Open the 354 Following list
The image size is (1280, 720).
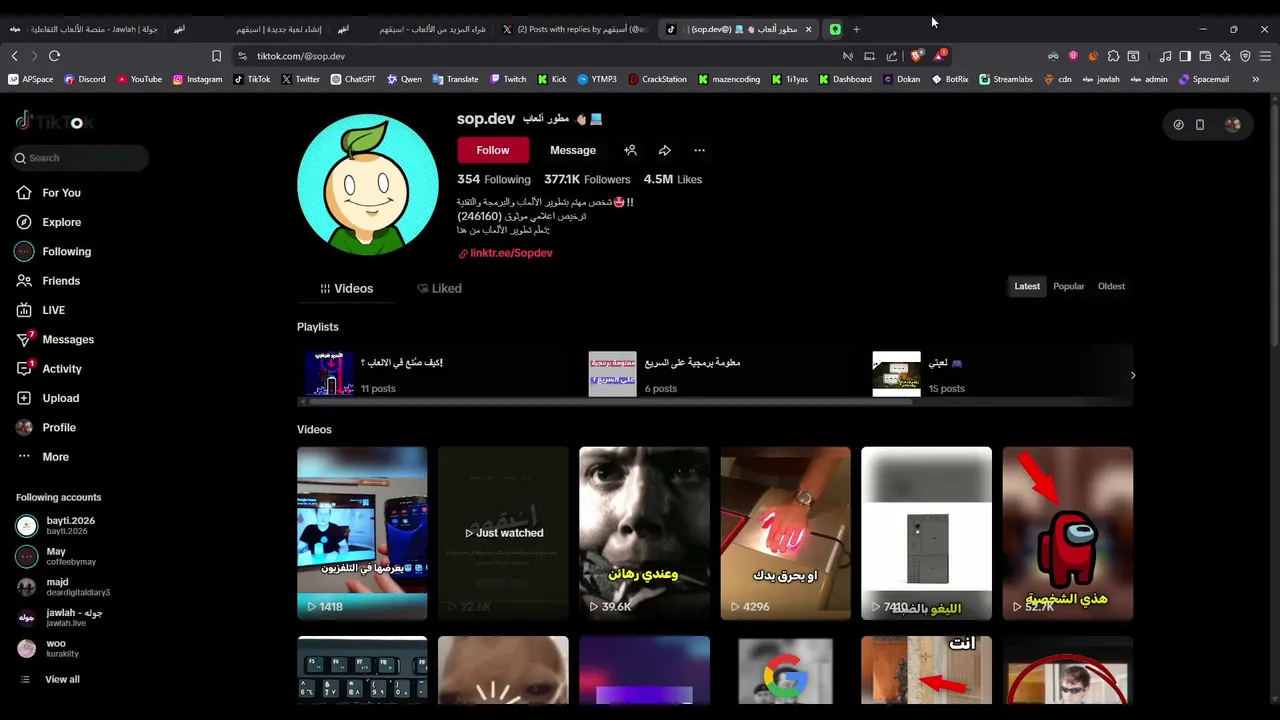[494, 179]
